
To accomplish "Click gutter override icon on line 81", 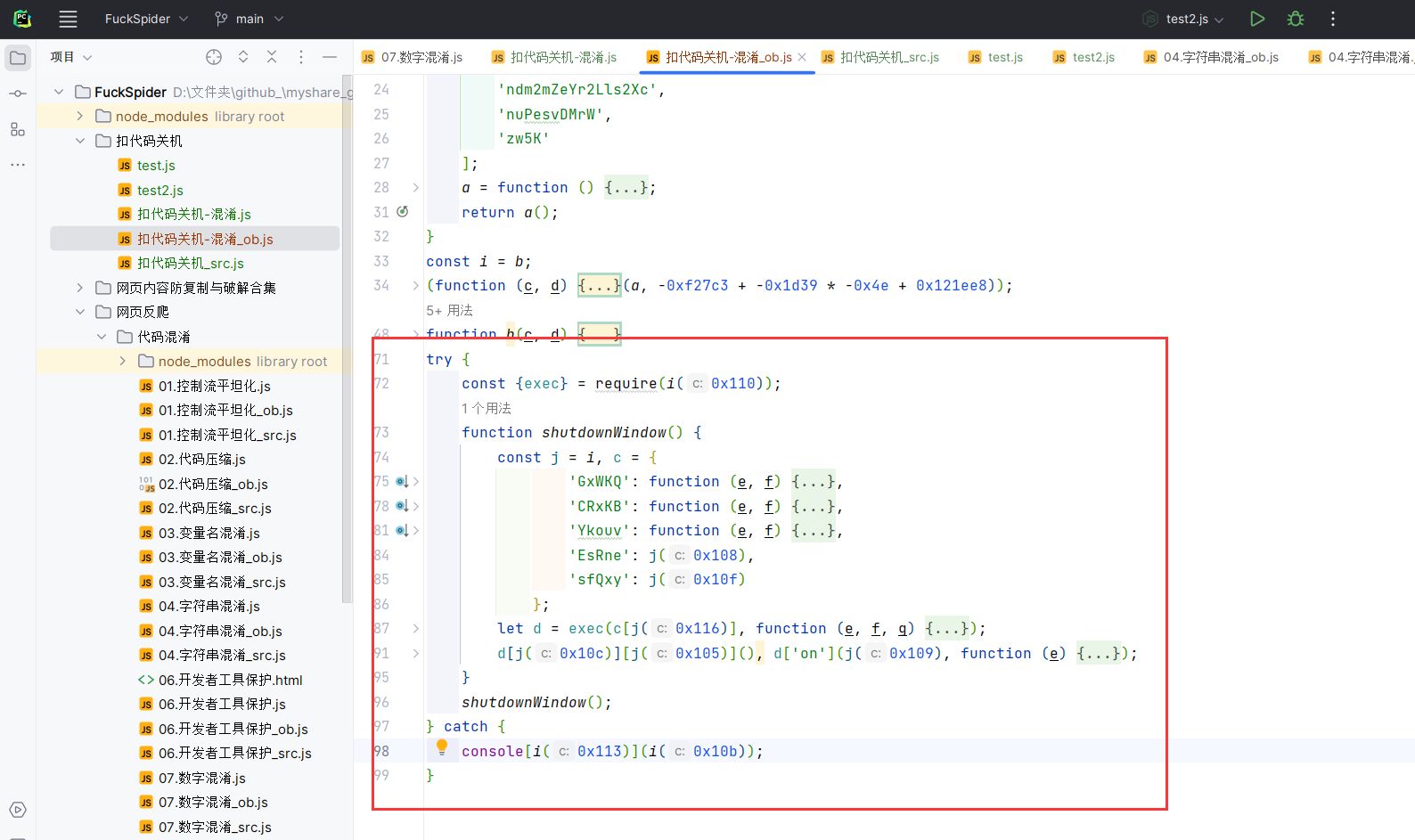I will 402,531.
